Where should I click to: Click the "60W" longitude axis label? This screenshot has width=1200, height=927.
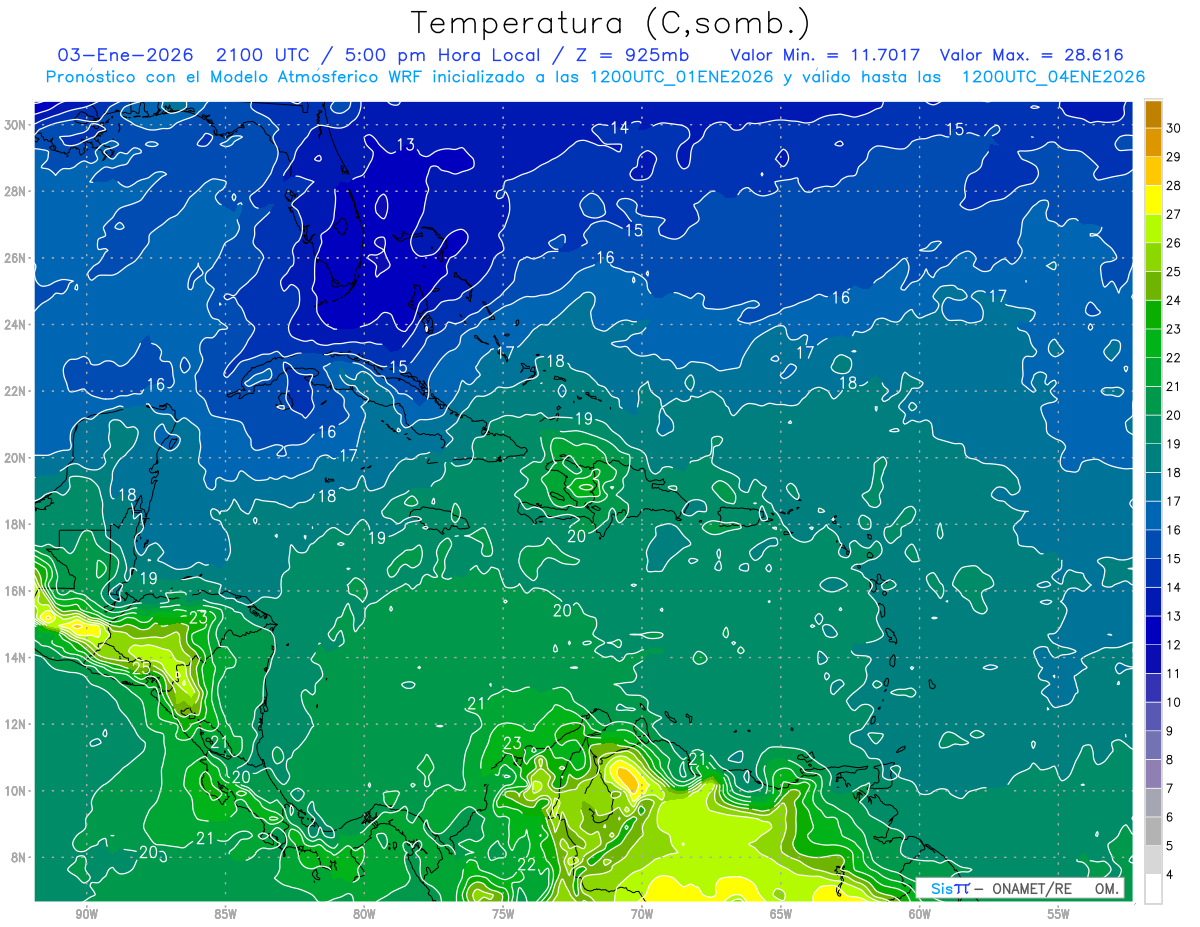(x=920, y=914)
